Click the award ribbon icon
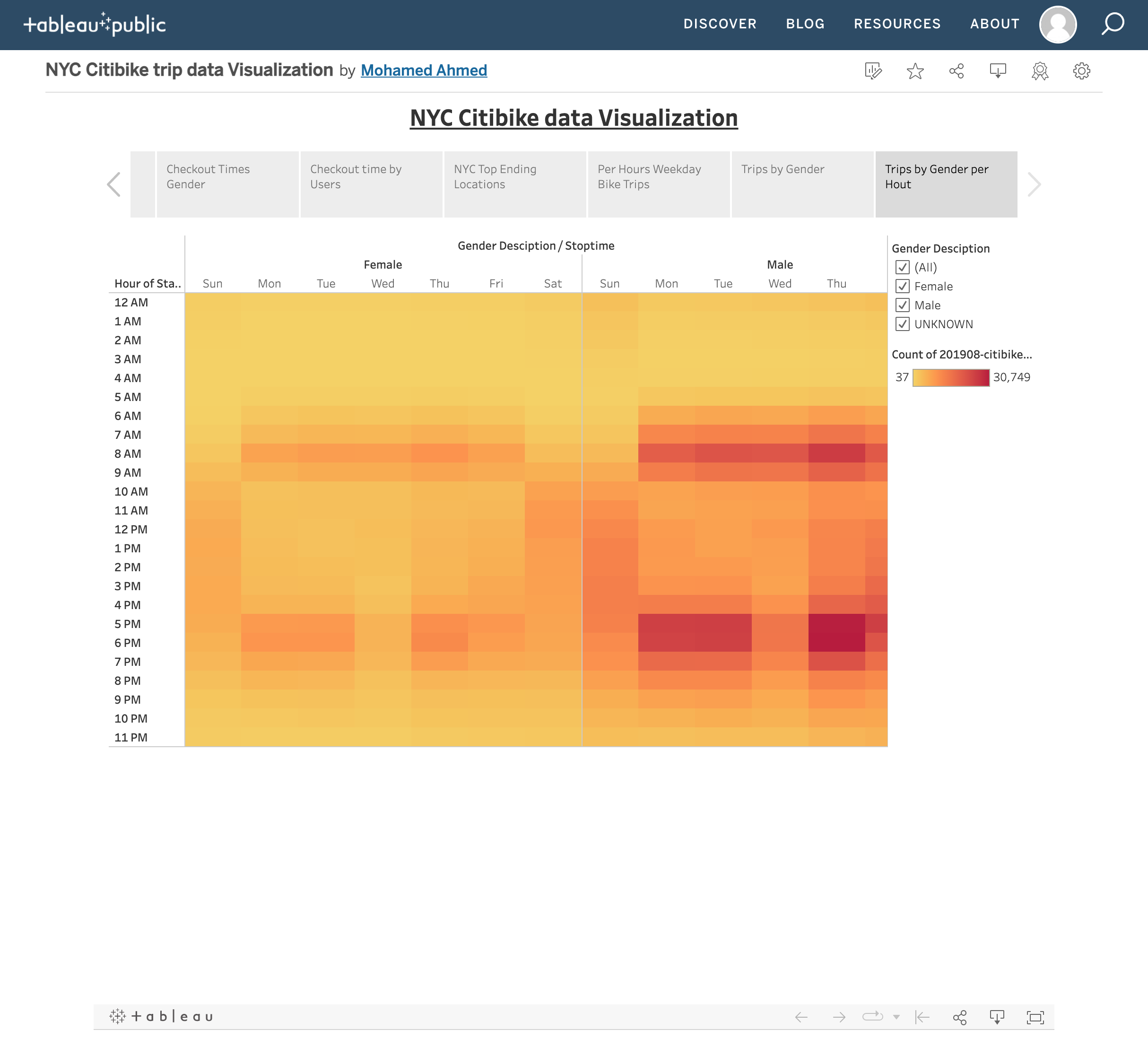Viewport: 1148px width, 1047px height. 1040,70
